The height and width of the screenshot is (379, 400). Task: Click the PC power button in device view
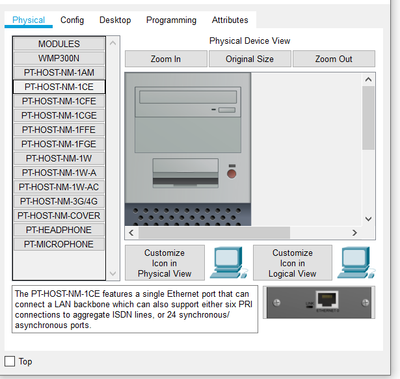tap(232, 173)
